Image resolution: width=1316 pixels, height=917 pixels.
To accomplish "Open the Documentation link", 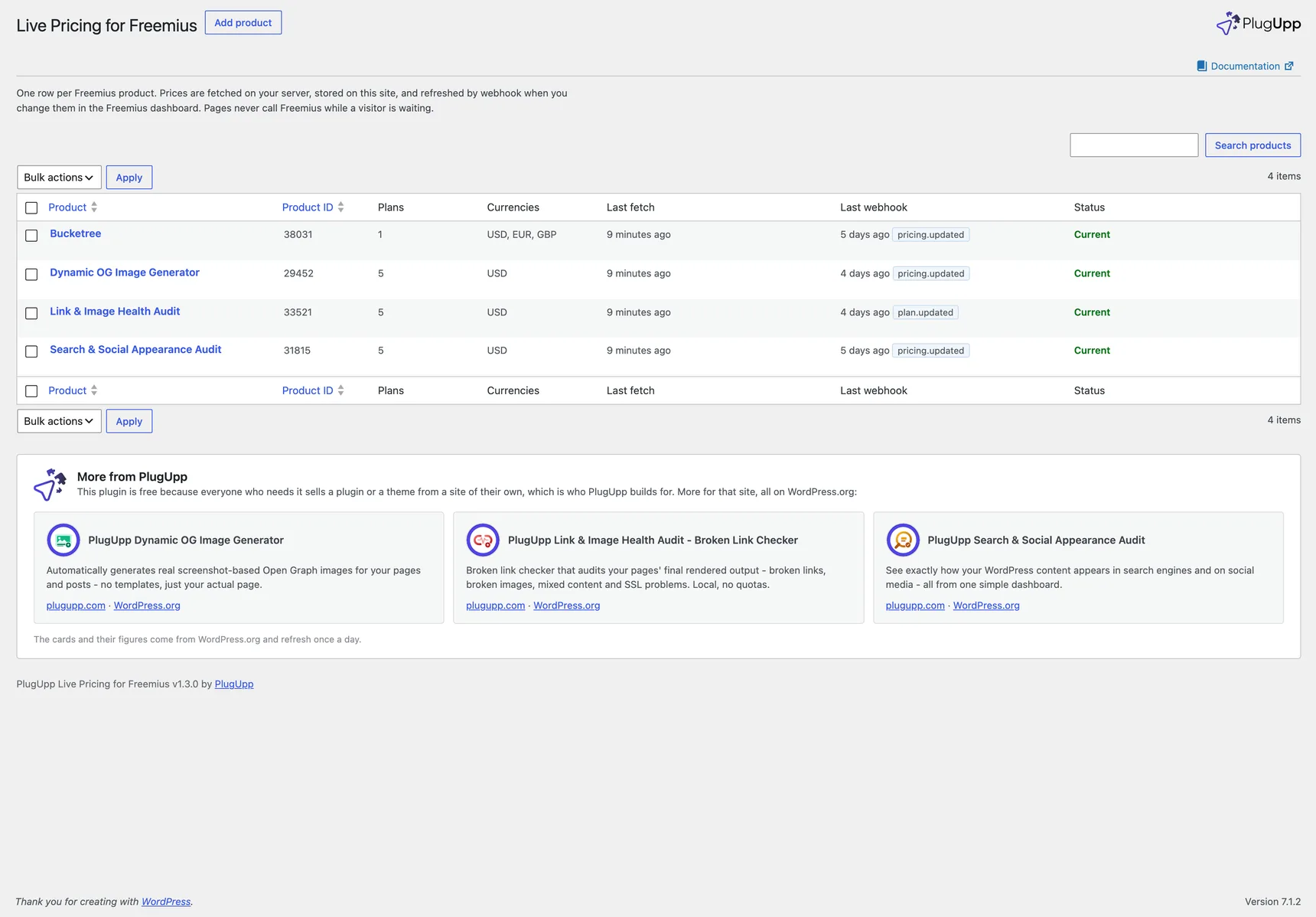I will 1245,66.
